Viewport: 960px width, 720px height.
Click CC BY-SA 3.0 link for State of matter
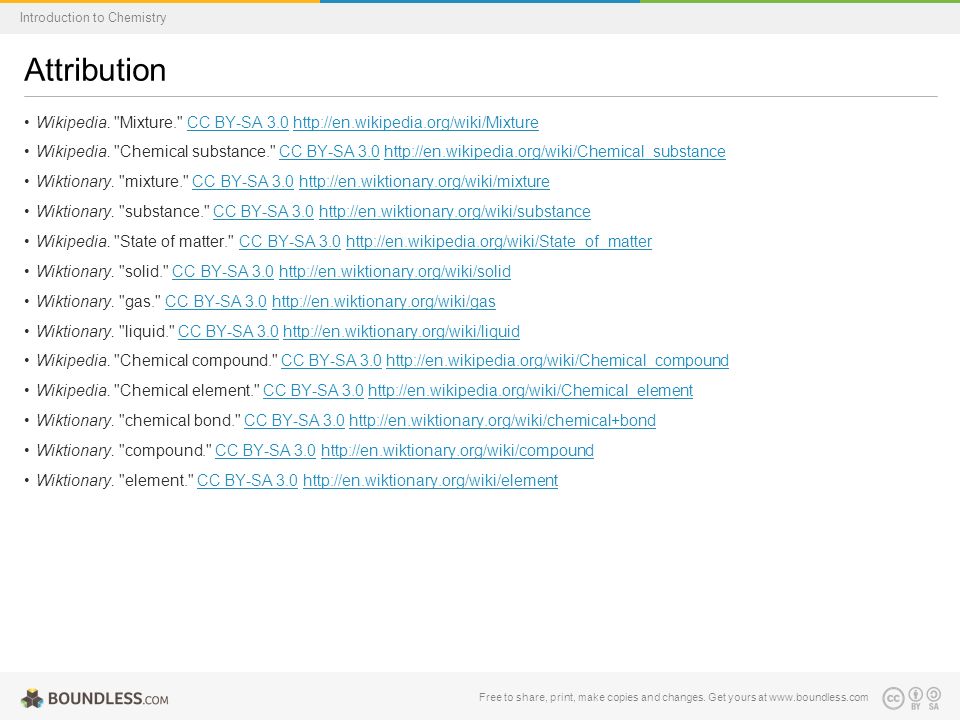tap(290, 241)
